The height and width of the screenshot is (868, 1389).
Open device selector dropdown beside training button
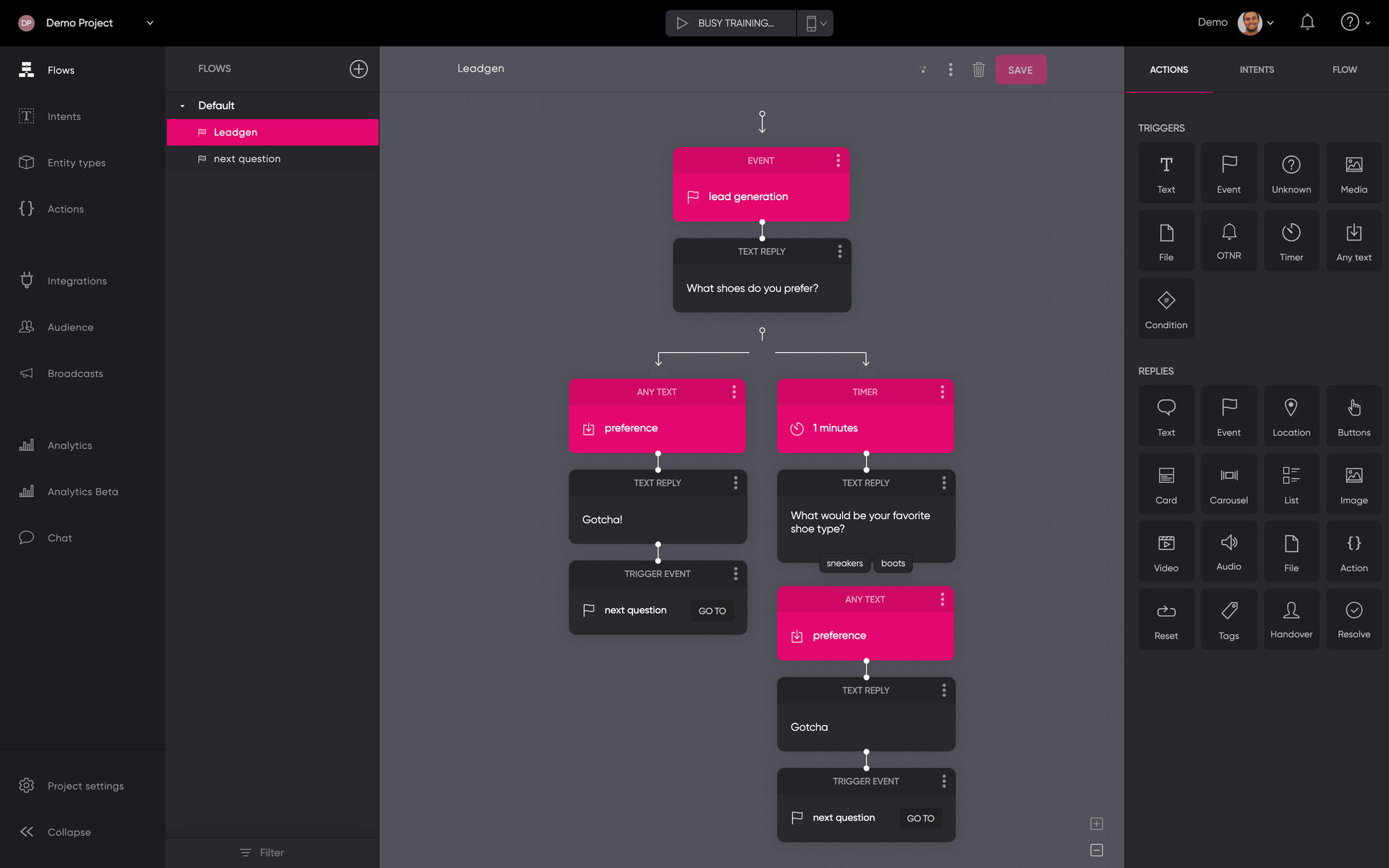coord(815,23)
